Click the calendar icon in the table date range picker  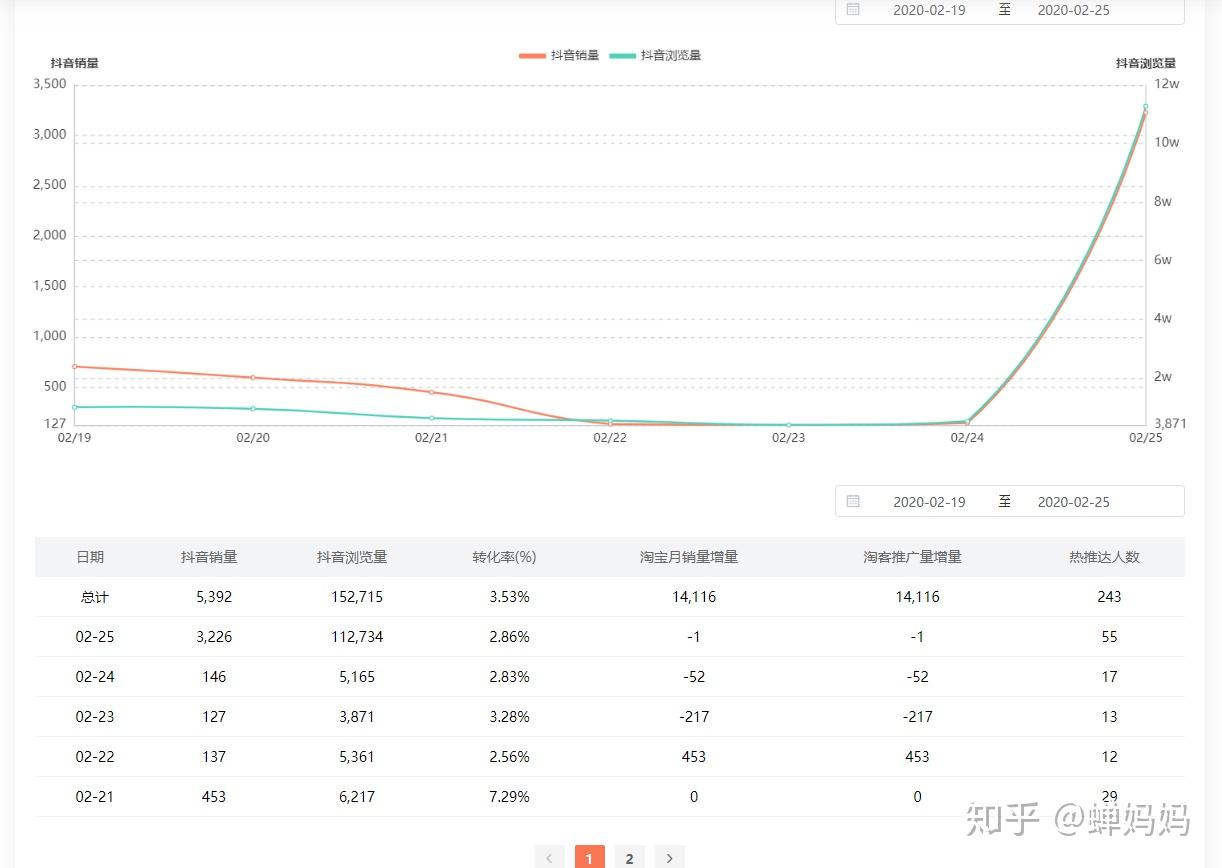click(x=853, y=501)
